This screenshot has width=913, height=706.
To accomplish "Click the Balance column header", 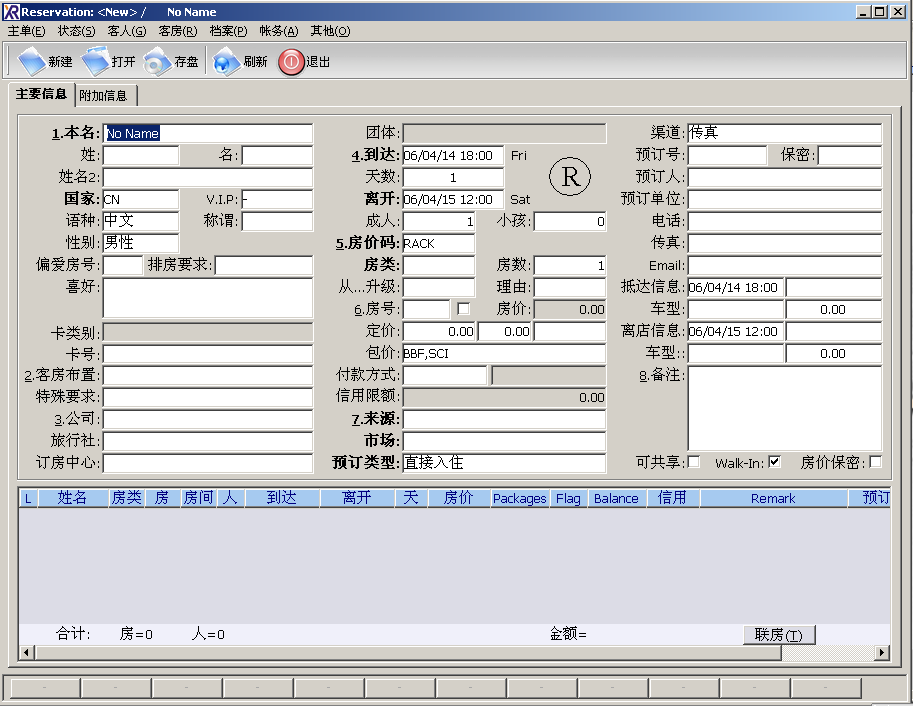I will tap(616, 498).
